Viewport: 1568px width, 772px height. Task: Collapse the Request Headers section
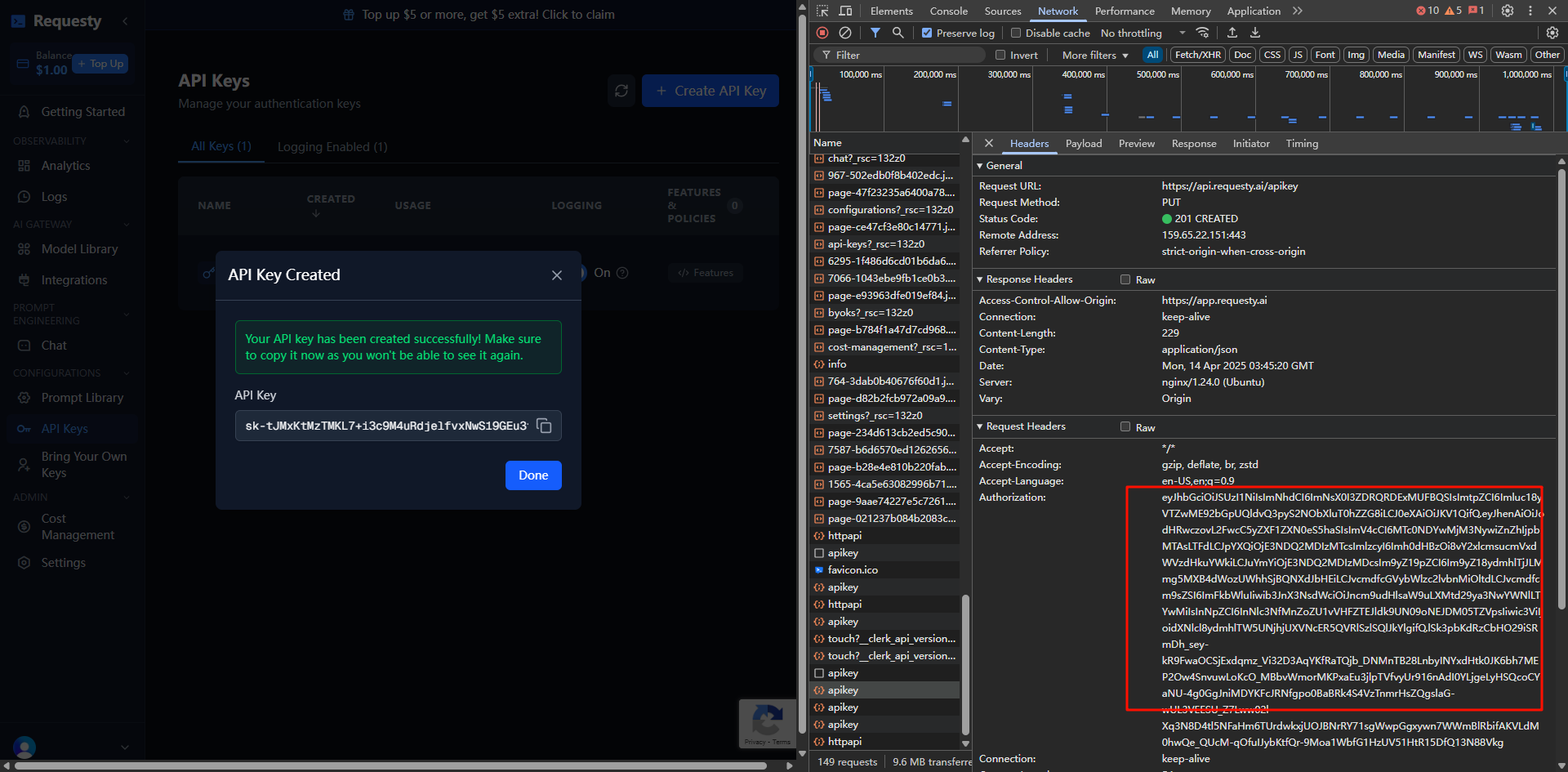[x=980, y=426]
